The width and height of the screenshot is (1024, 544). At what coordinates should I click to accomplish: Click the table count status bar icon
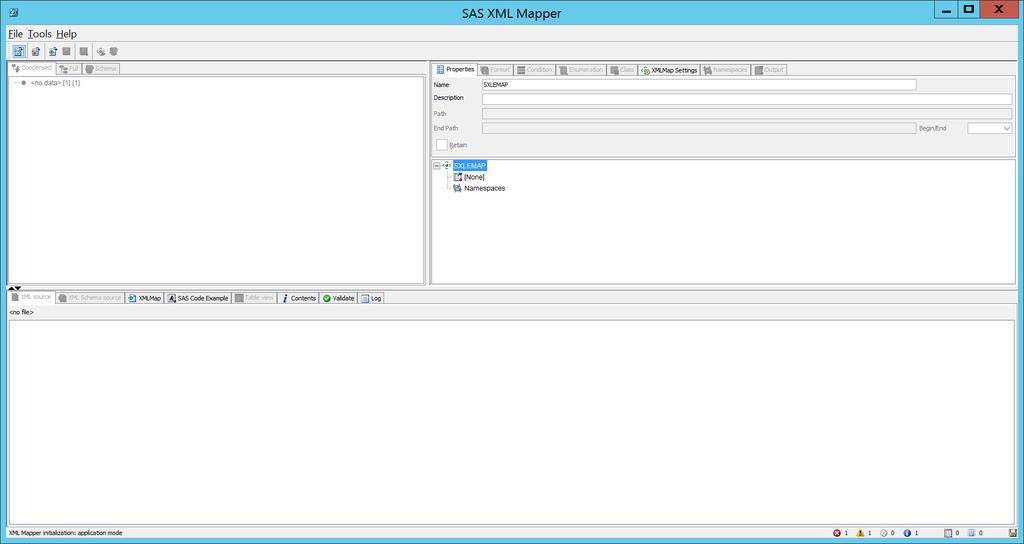click(x=948, y=533)
